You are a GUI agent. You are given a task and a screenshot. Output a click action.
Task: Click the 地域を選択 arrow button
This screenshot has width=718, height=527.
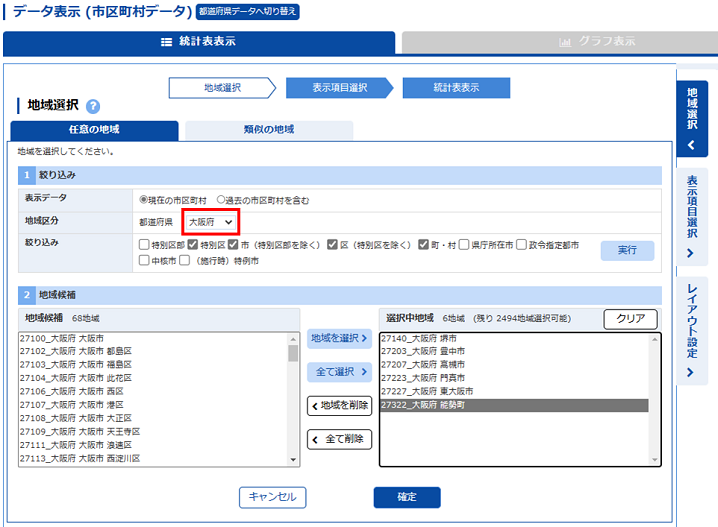pyautogui.click(x=339, y=338)
